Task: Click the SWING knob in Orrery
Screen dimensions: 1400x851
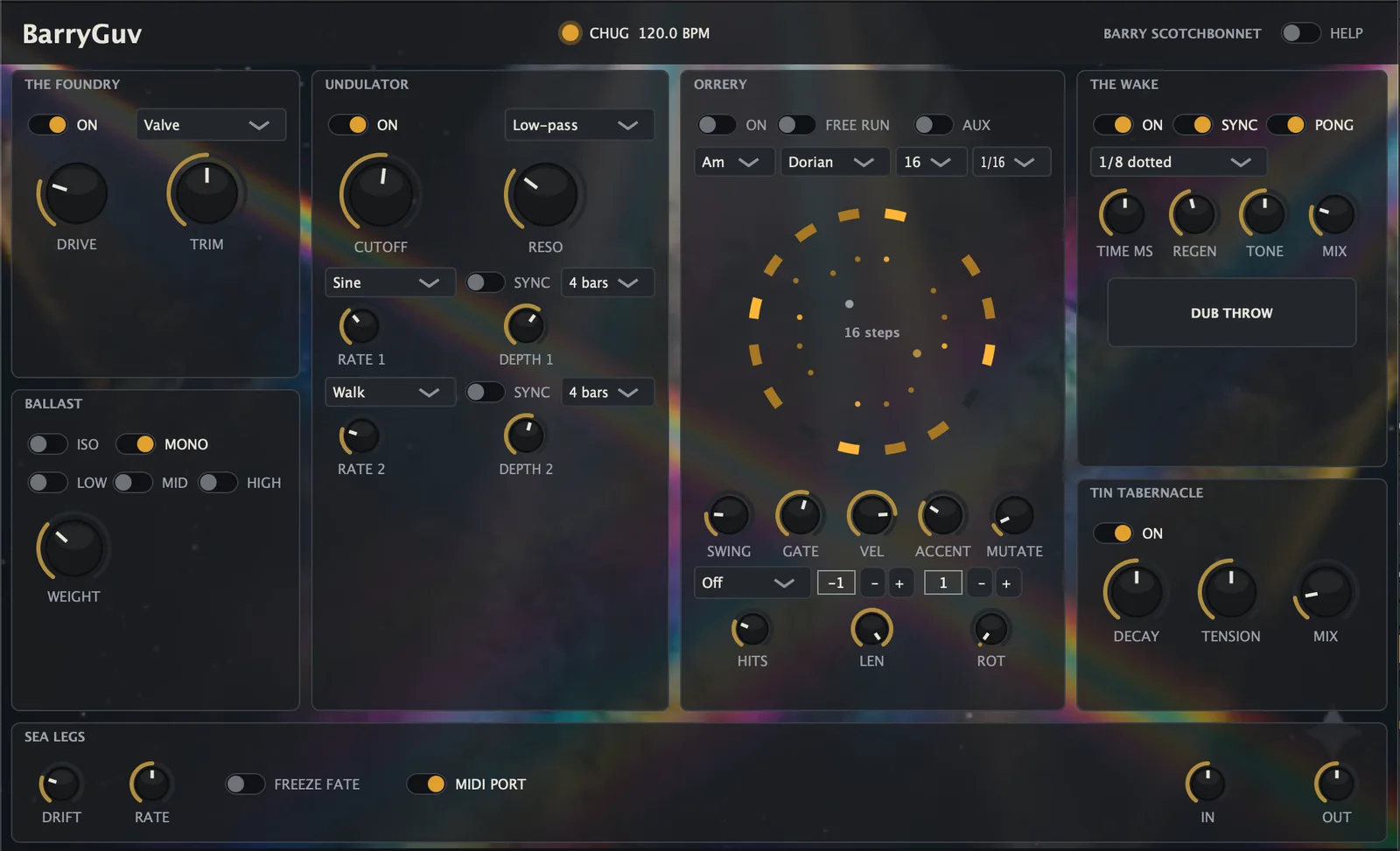Action: coord(729,515)
